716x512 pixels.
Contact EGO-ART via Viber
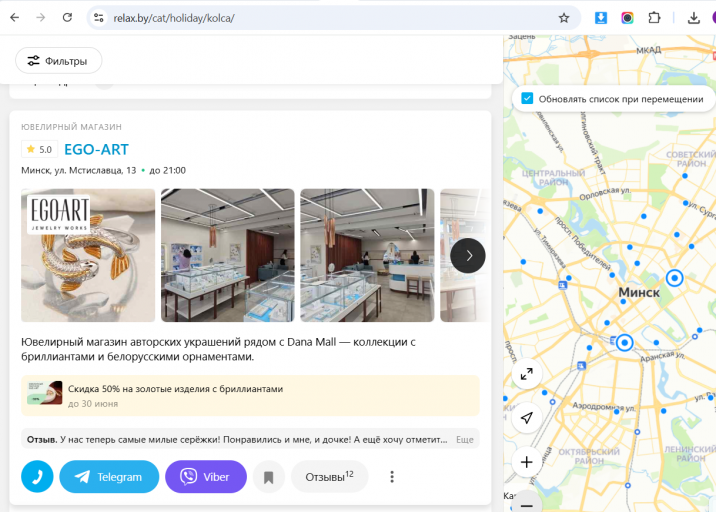click(206, 477)
